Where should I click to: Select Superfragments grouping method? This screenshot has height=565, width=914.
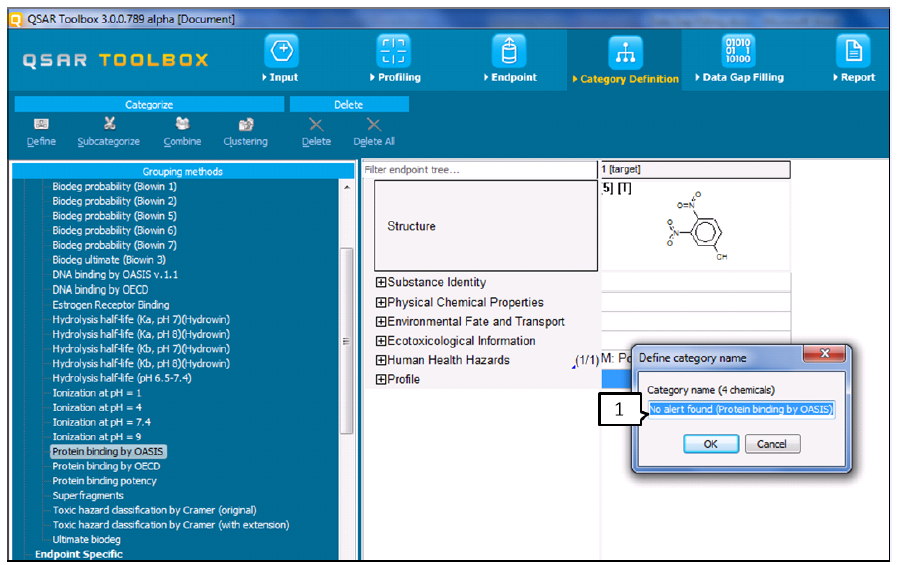click(88, 496)
